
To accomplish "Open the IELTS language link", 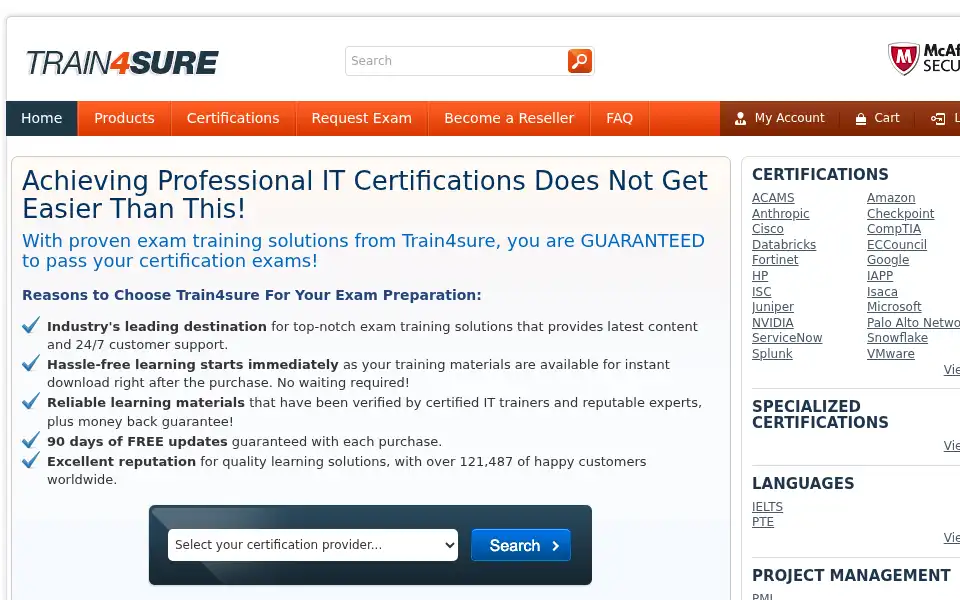I will coord(767,507).
